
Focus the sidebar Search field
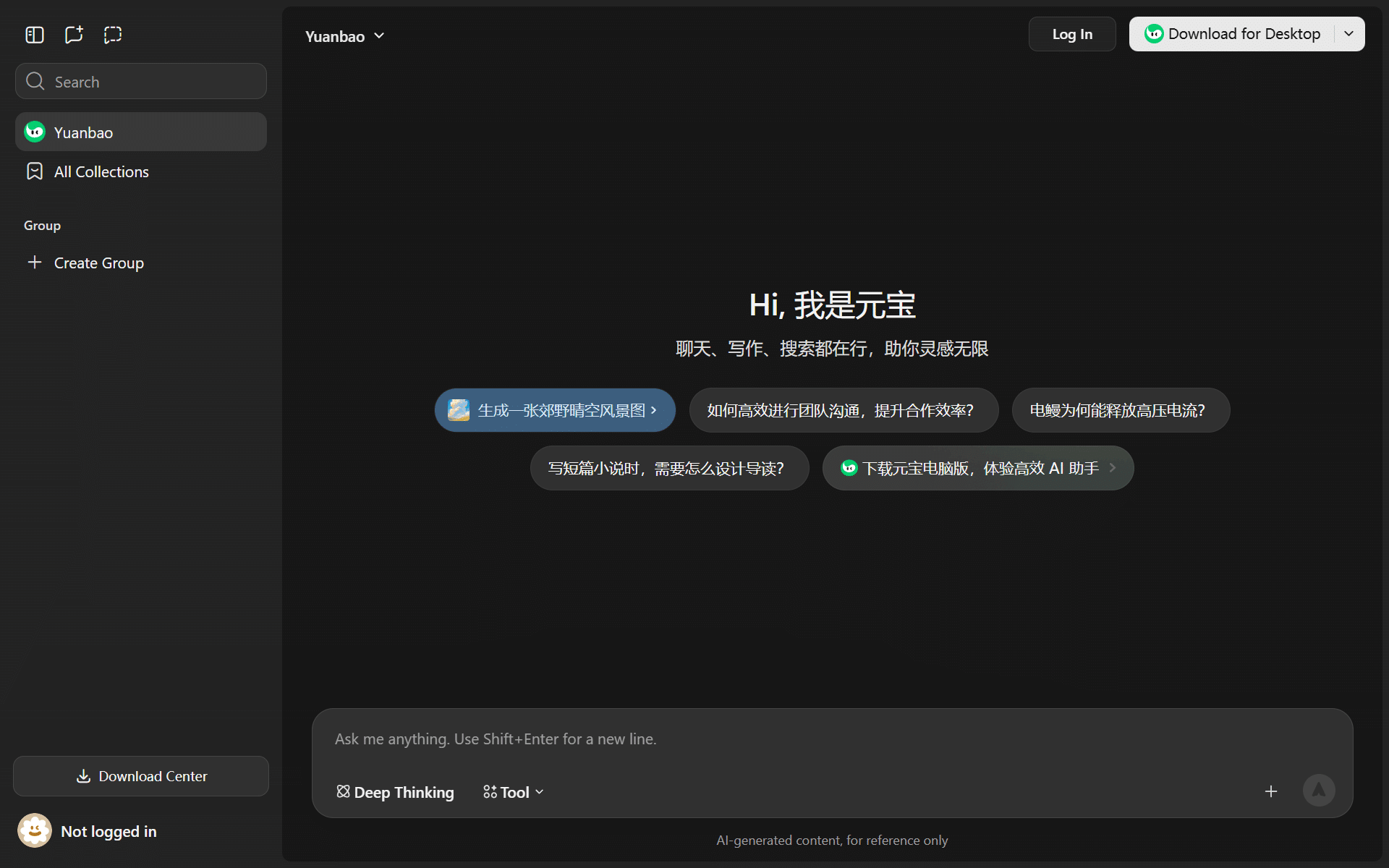click(x=141, y=81)
